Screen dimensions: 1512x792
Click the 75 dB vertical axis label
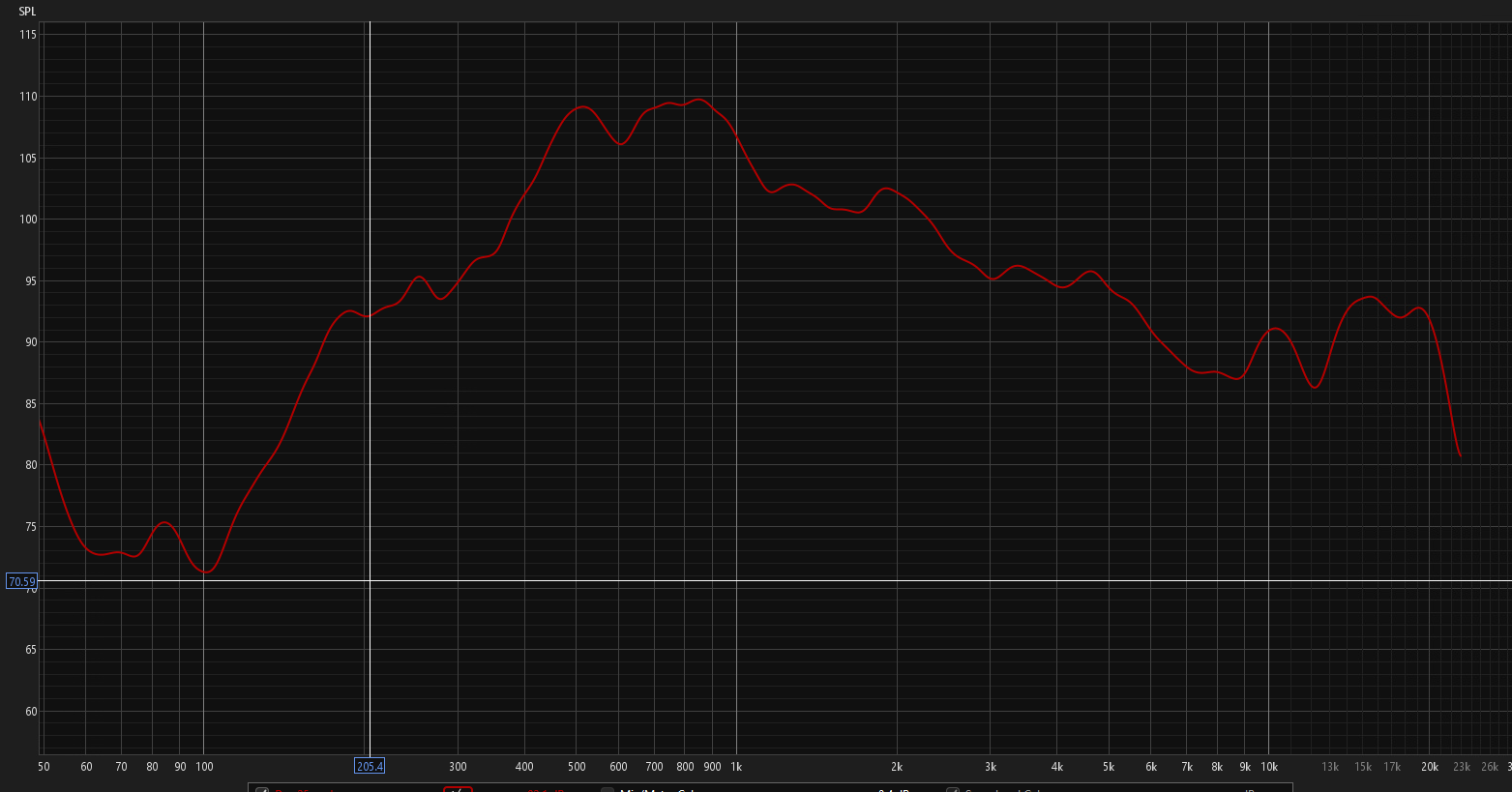pyautogui.click(x=31, y=527)
